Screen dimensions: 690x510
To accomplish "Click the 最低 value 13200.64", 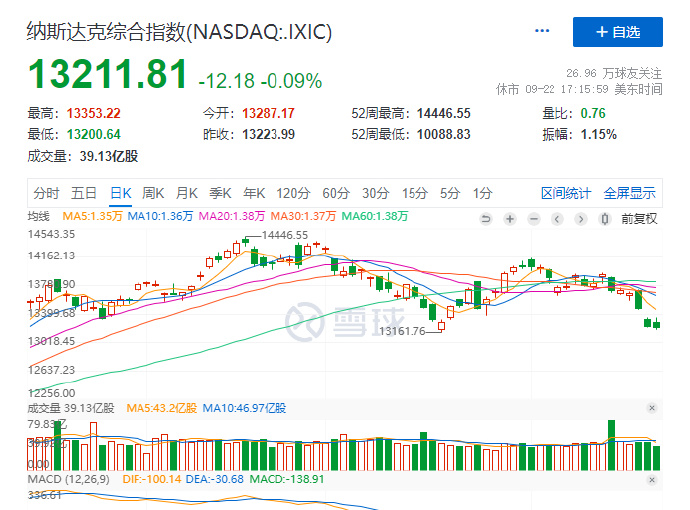I will coord(93,134).
